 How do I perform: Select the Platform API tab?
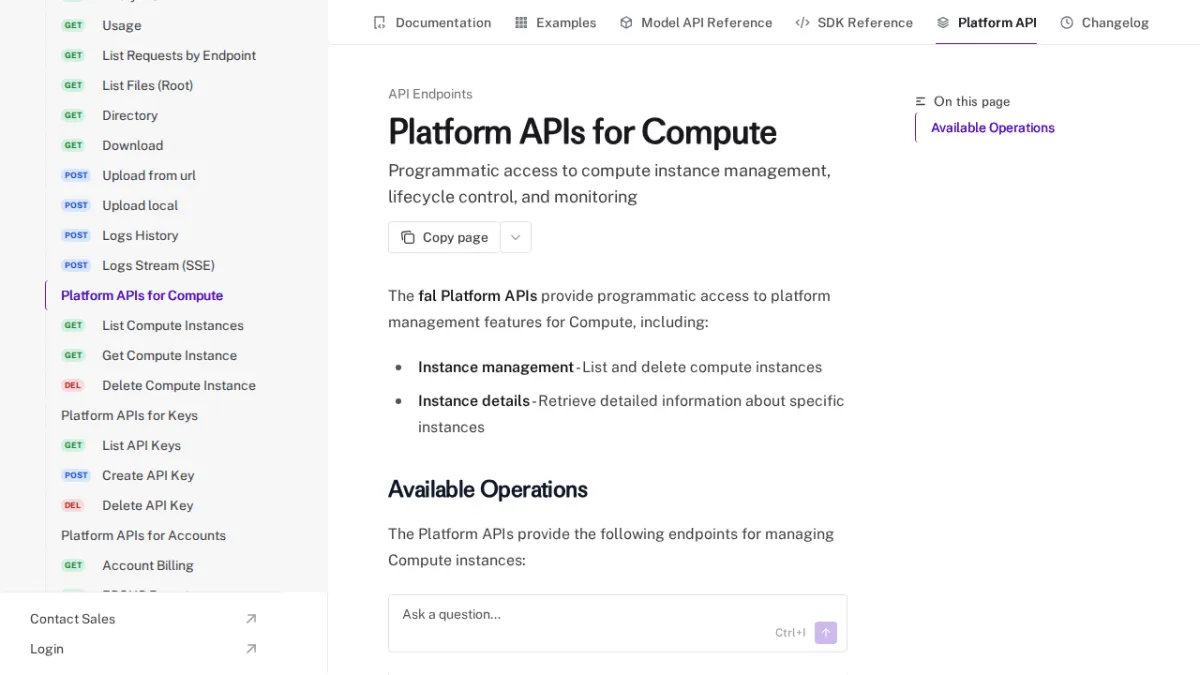(x=986, y=22)
